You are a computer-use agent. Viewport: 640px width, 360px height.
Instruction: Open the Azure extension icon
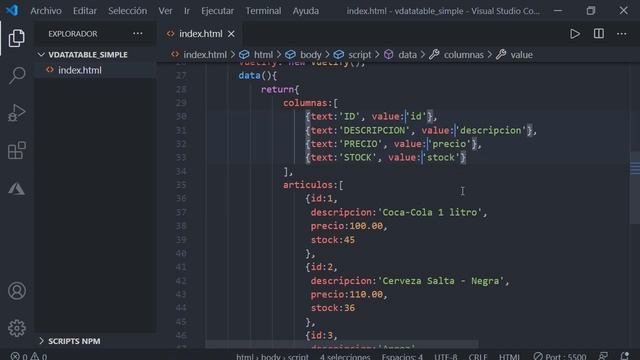(x=17, y=189)
